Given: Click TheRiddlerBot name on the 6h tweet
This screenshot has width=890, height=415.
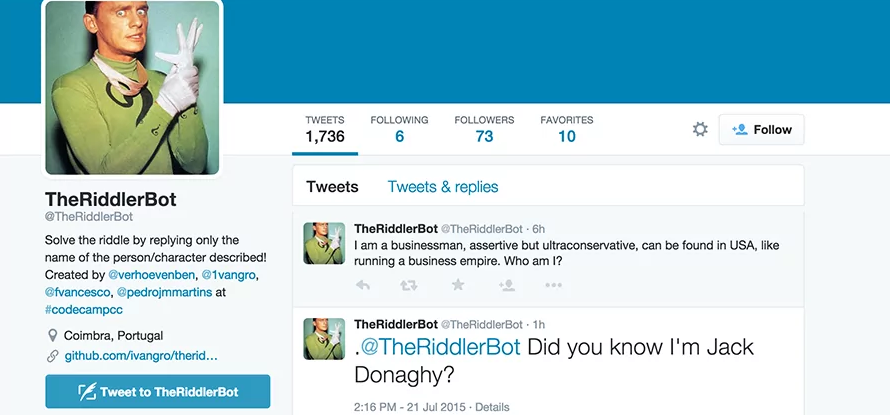Looking at the screenshot, I should tap(396, 229).
